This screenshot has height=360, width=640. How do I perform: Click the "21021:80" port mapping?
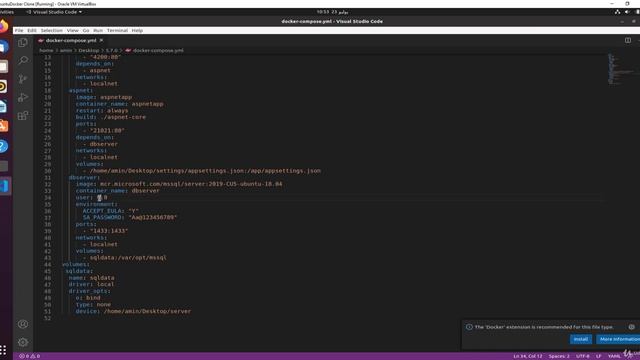point(107,131)
